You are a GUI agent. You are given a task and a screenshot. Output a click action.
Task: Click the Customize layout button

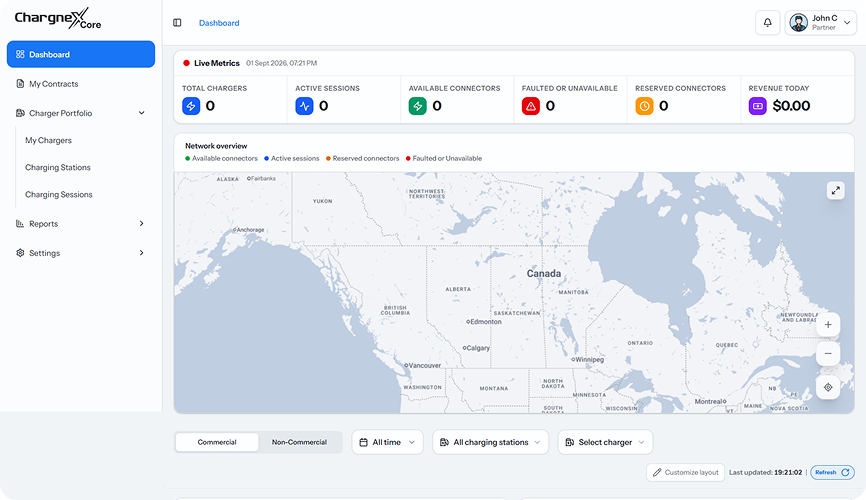(x=685, y=472)
